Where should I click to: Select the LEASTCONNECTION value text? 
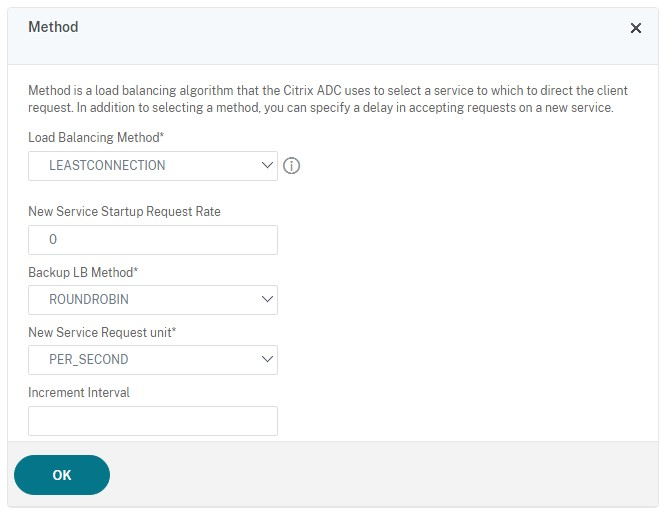click(x=107, y=166)
